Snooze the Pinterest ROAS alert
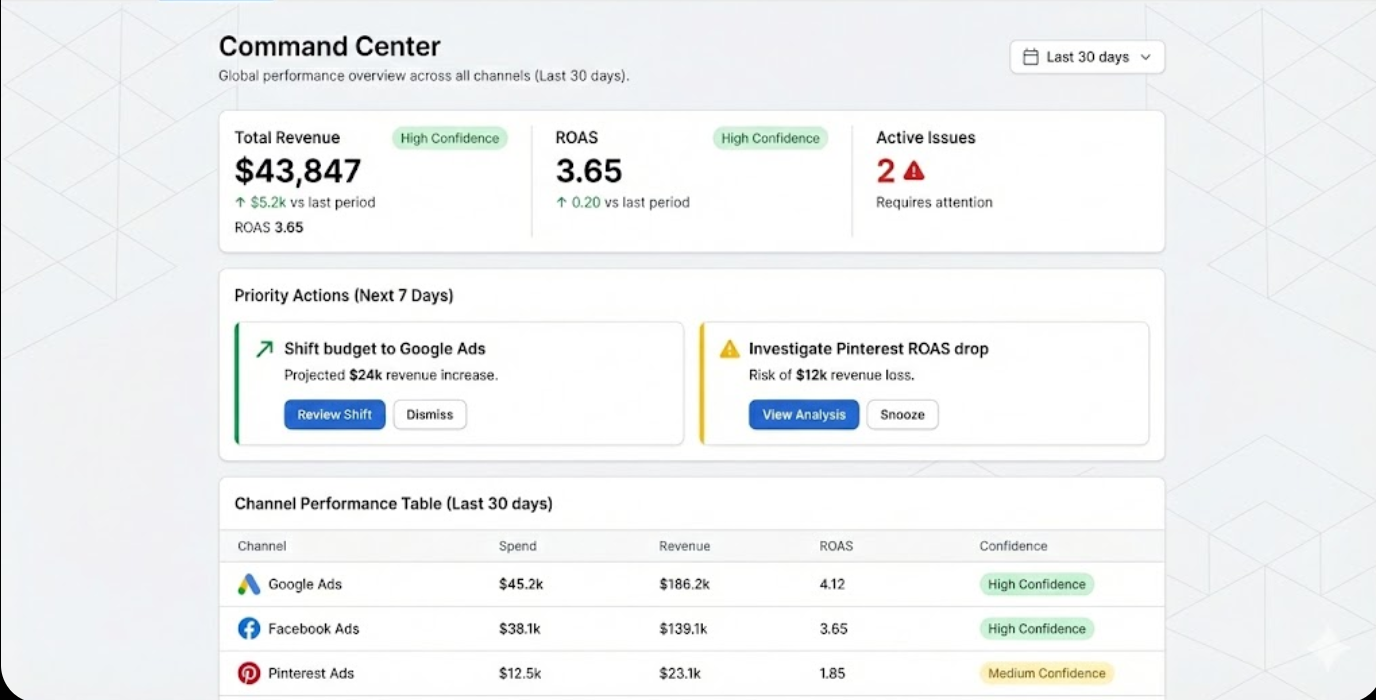This screenshot has width=1376, height=700. tap(902, 415)
